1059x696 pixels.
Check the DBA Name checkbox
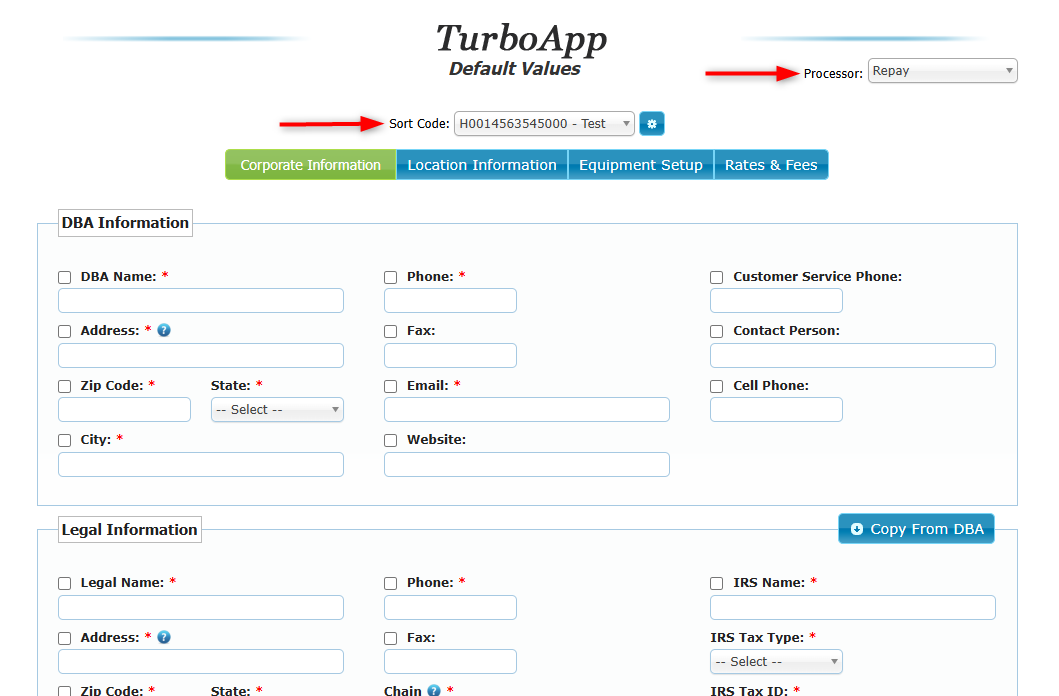click(65, 277)
